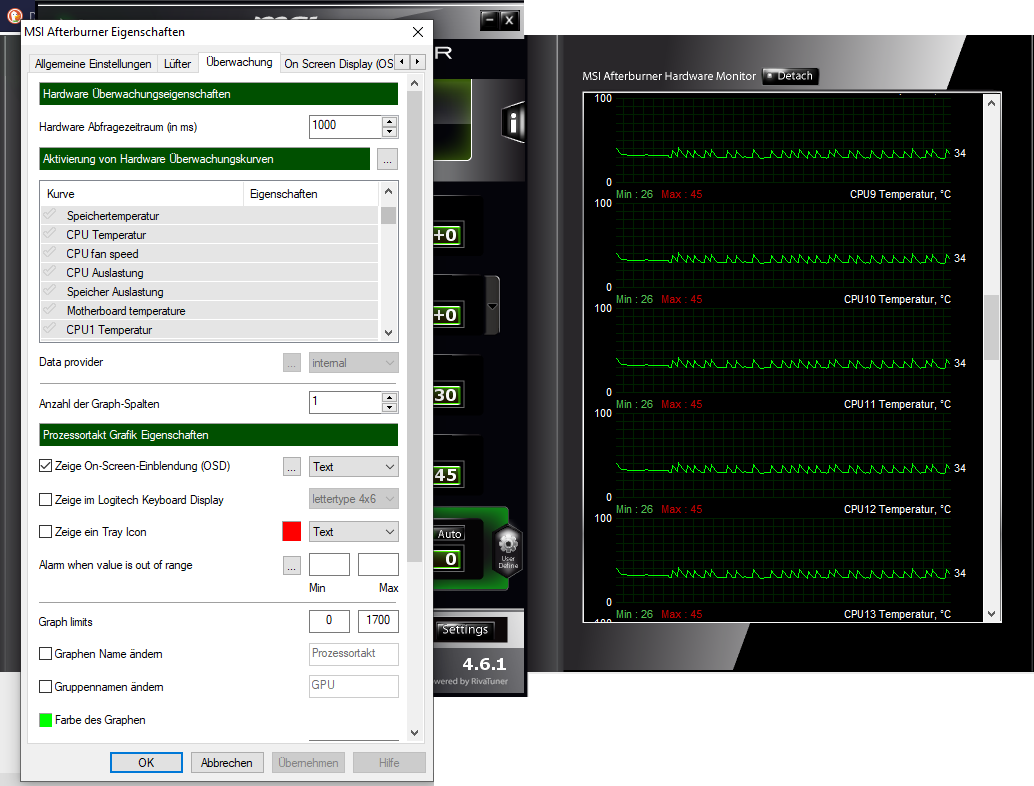Open the Data provider internal dropdown
The width and height of the screenshot is (1034, 786).
click(x=353, y=363)
